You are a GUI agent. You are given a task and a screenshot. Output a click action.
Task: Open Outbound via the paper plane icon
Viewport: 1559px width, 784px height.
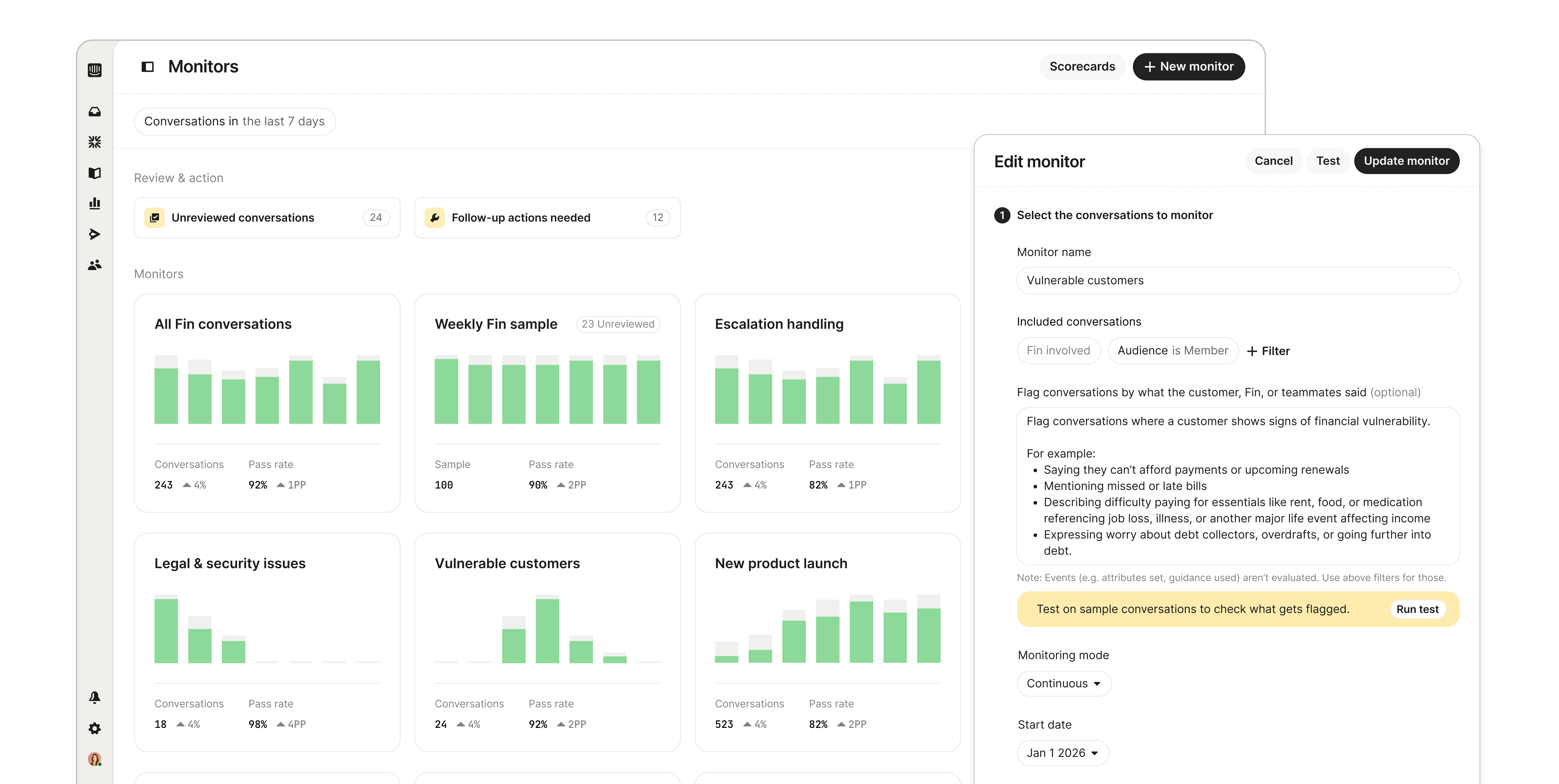click(94, 234)
